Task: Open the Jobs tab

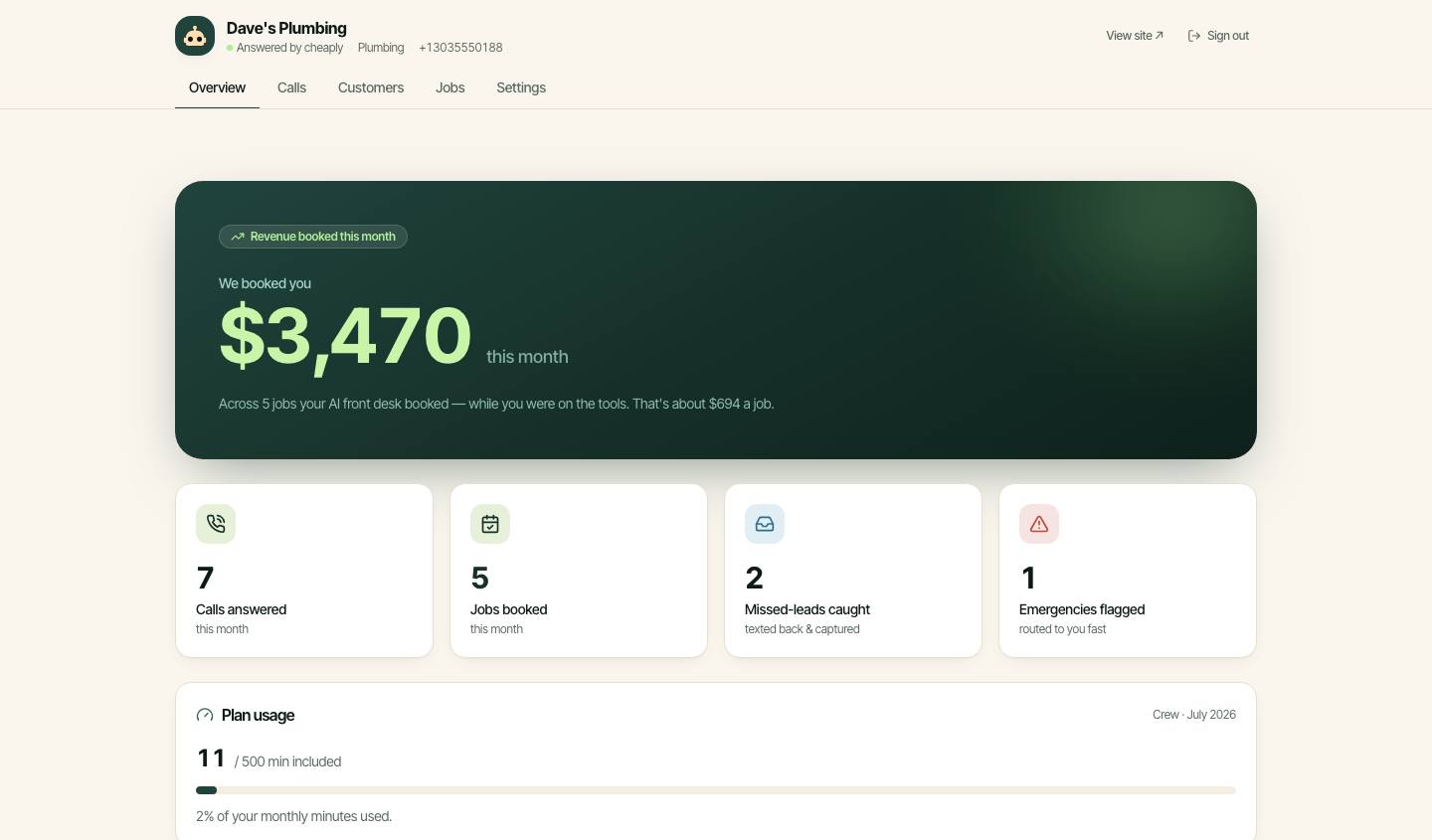Action: (x=450, y=87)
